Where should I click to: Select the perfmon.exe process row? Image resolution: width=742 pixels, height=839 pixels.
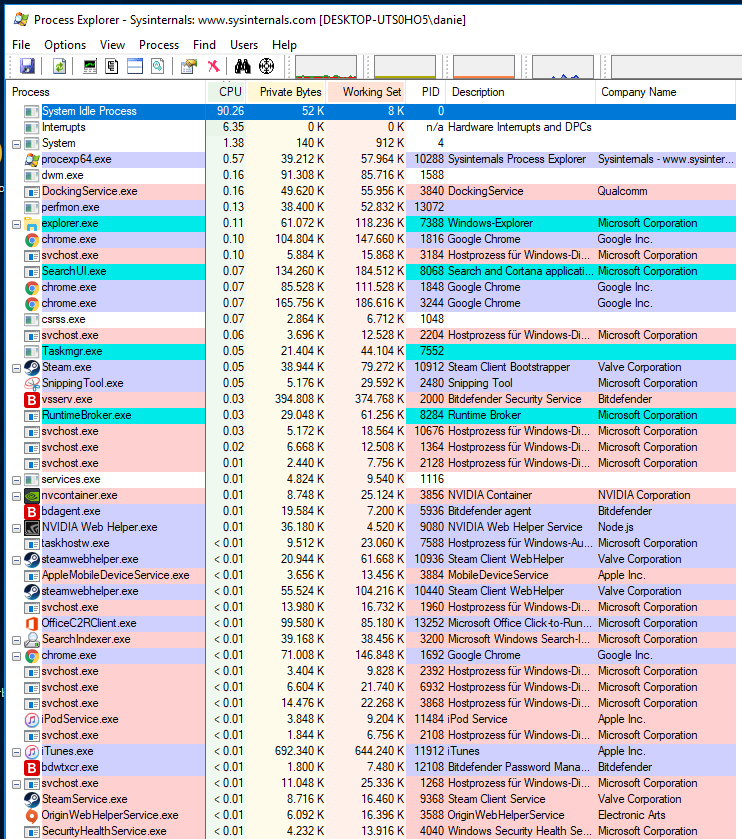click(x=371, y=208)
